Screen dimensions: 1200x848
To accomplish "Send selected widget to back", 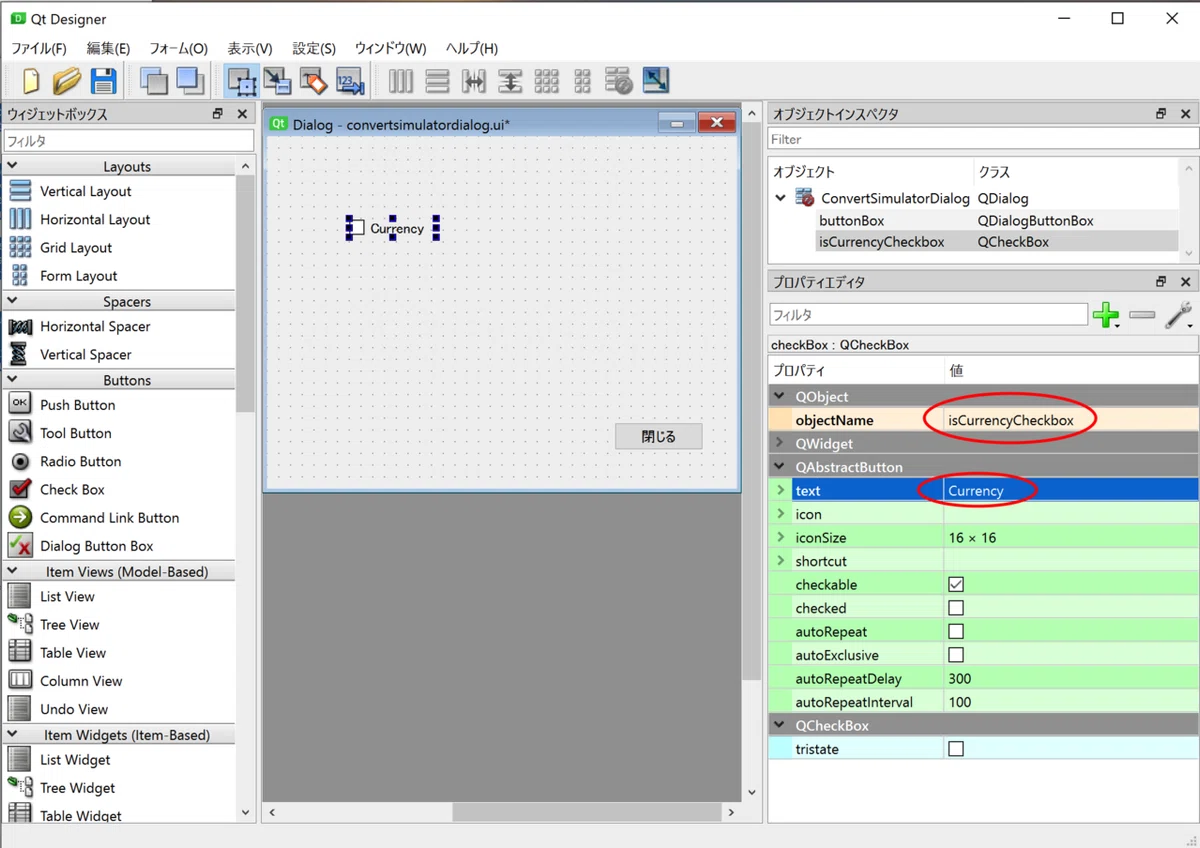I will click(154, 81).
